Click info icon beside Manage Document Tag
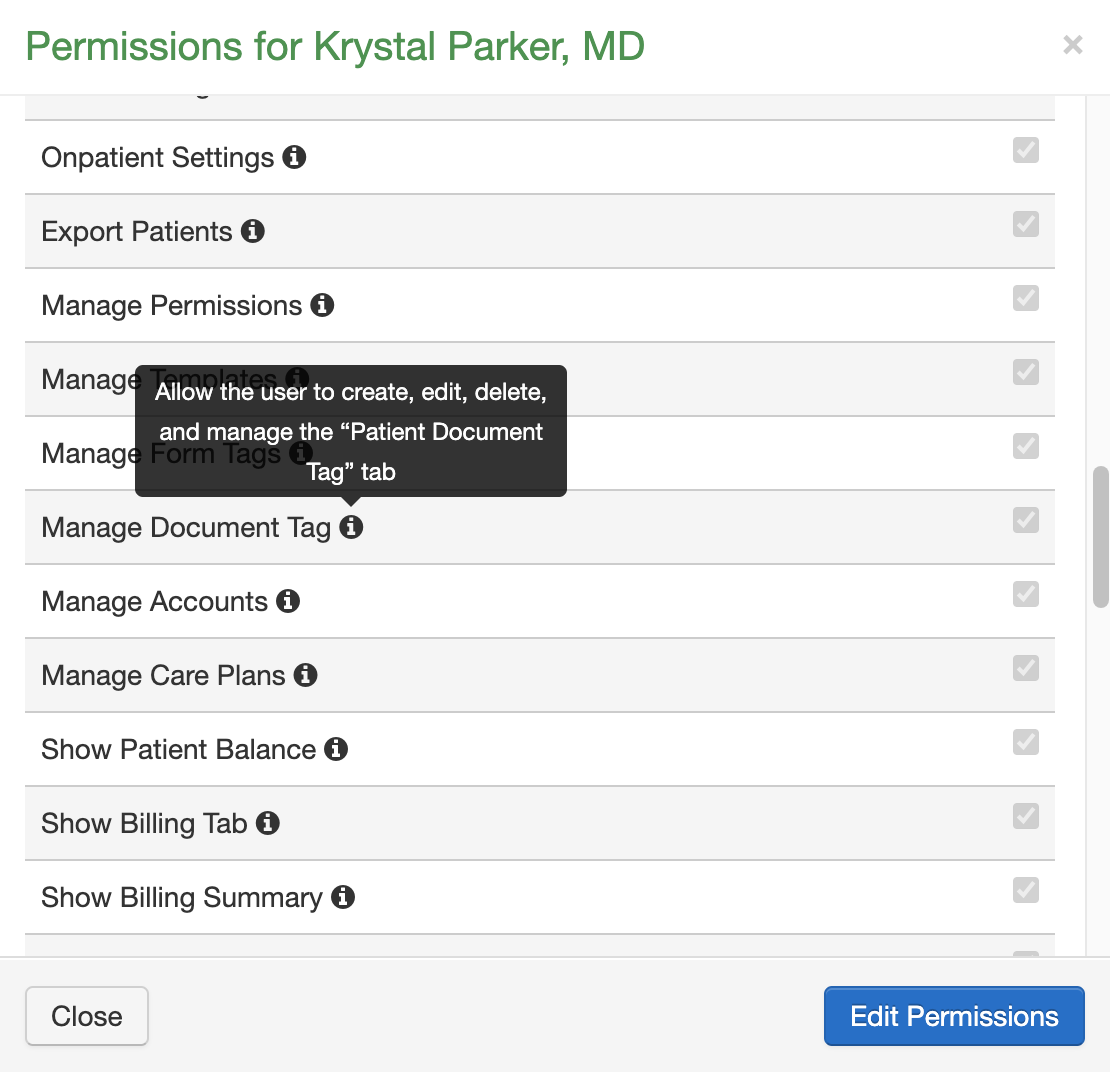Image resolution: width=1110 pixels, height=1072 pixels. [351, 527]
